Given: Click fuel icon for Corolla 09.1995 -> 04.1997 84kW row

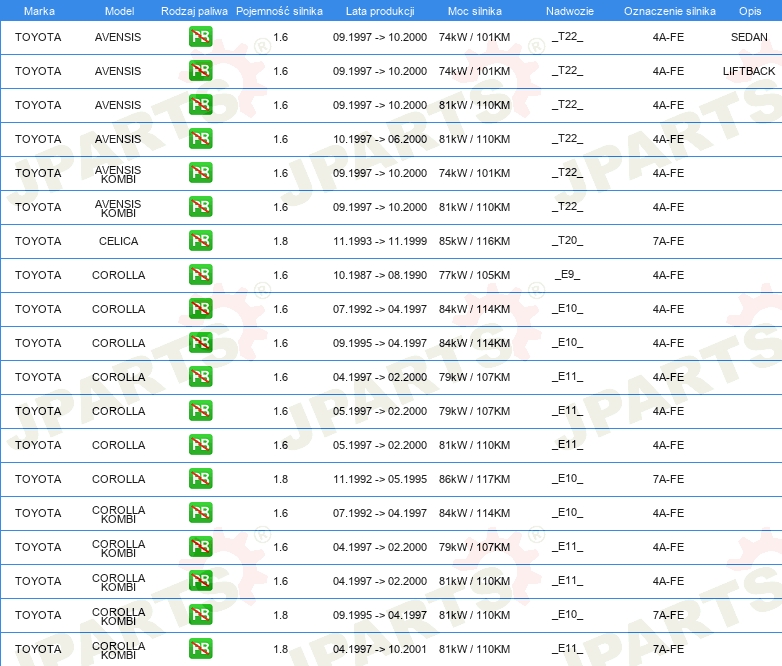Looking at the screenshot, I should tap(200, 342).
